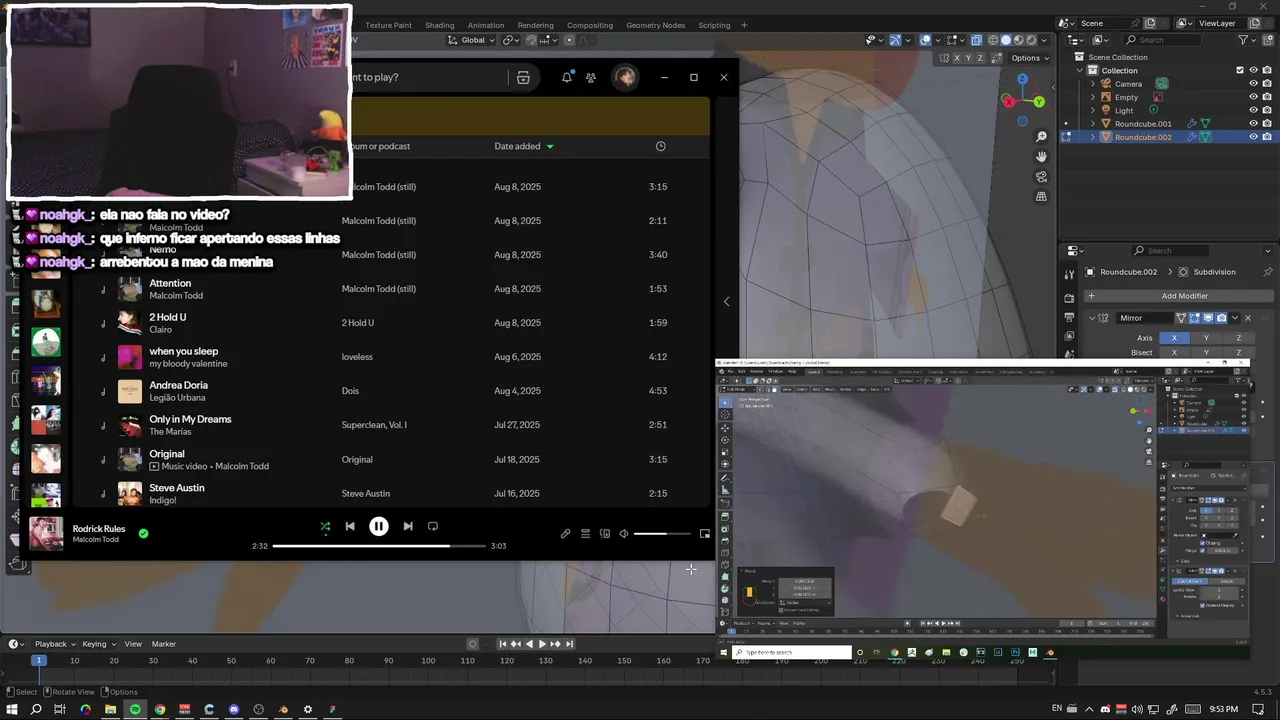Hide Roundcube.001 in the viewport
Viewport: 1280px width, 720px height.
[1253, 124]
